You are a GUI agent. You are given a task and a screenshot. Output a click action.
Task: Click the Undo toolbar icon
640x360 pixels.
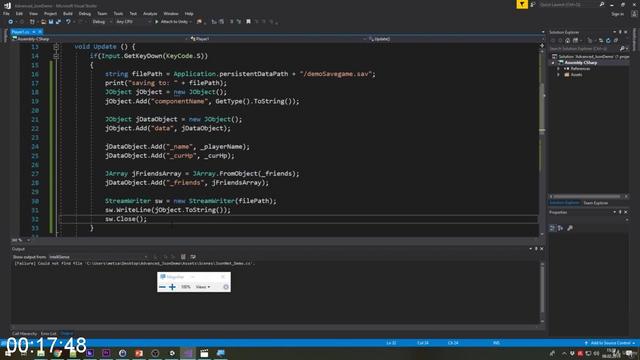[68, 22]
